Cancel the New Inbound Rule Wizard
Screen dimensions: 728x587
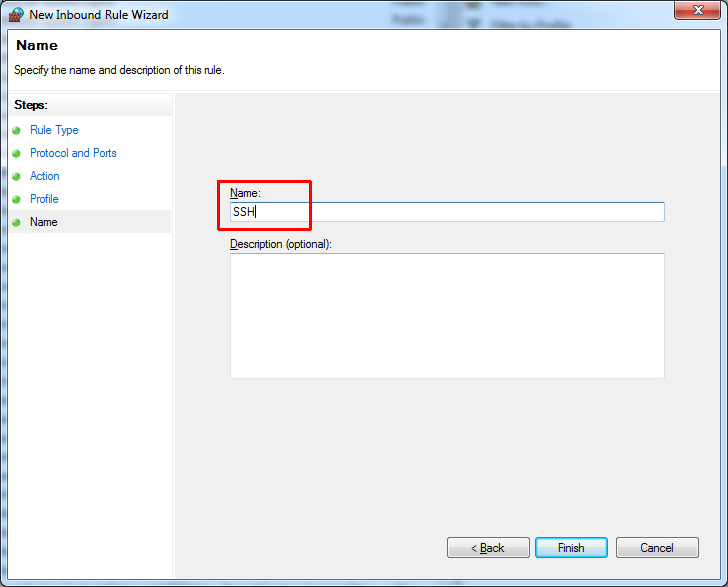[657, 548]
